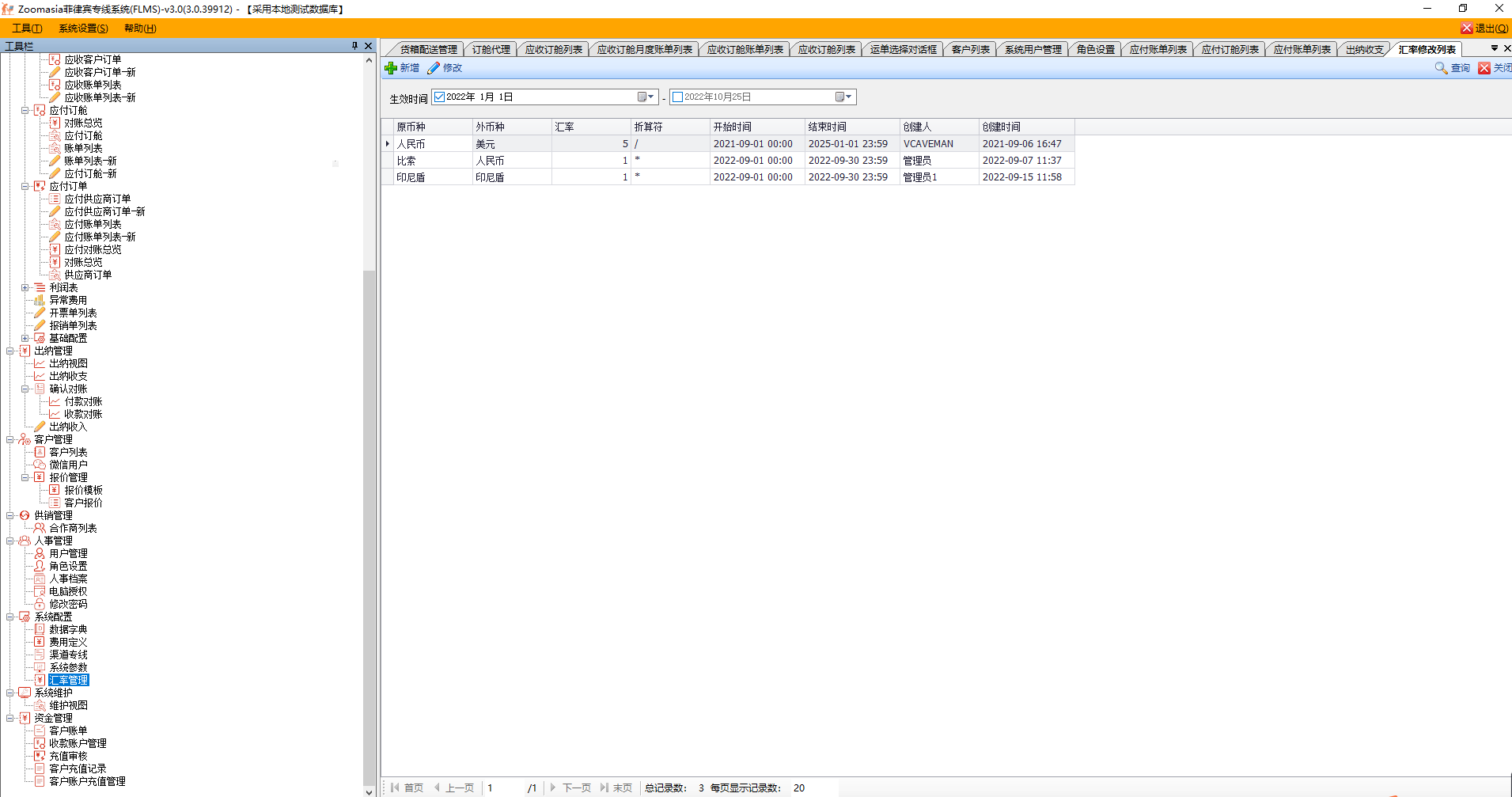Screen dimensions: 1512x797
Task: Enable the 2022年10月25日 end date checkbox
Action: click(x=677, y=97)
